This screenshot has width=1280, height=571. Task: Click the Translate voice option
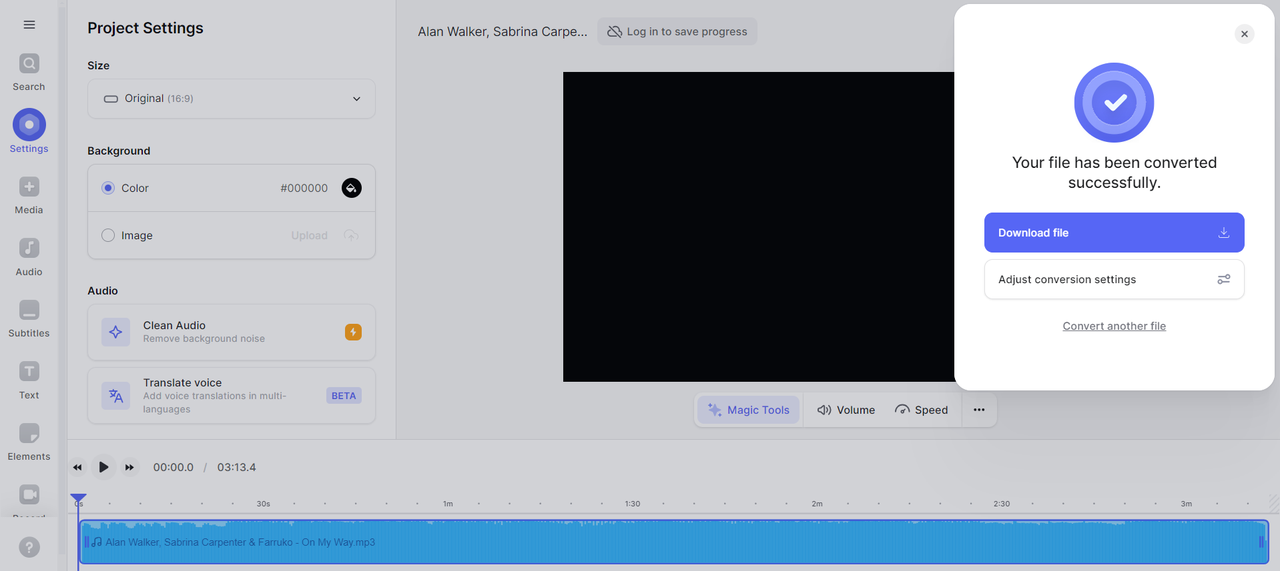(231, 396)
